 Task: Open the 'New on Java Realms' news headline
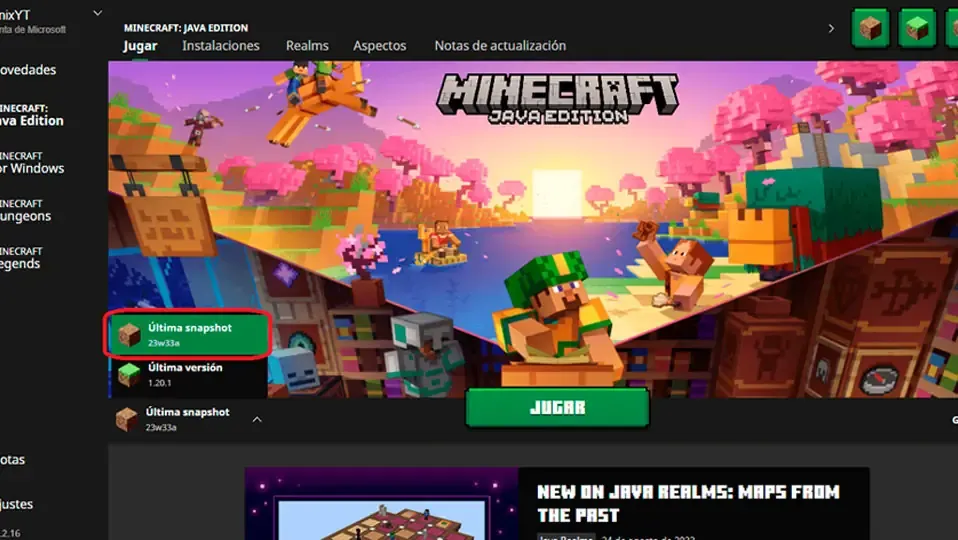pos(688,503)
